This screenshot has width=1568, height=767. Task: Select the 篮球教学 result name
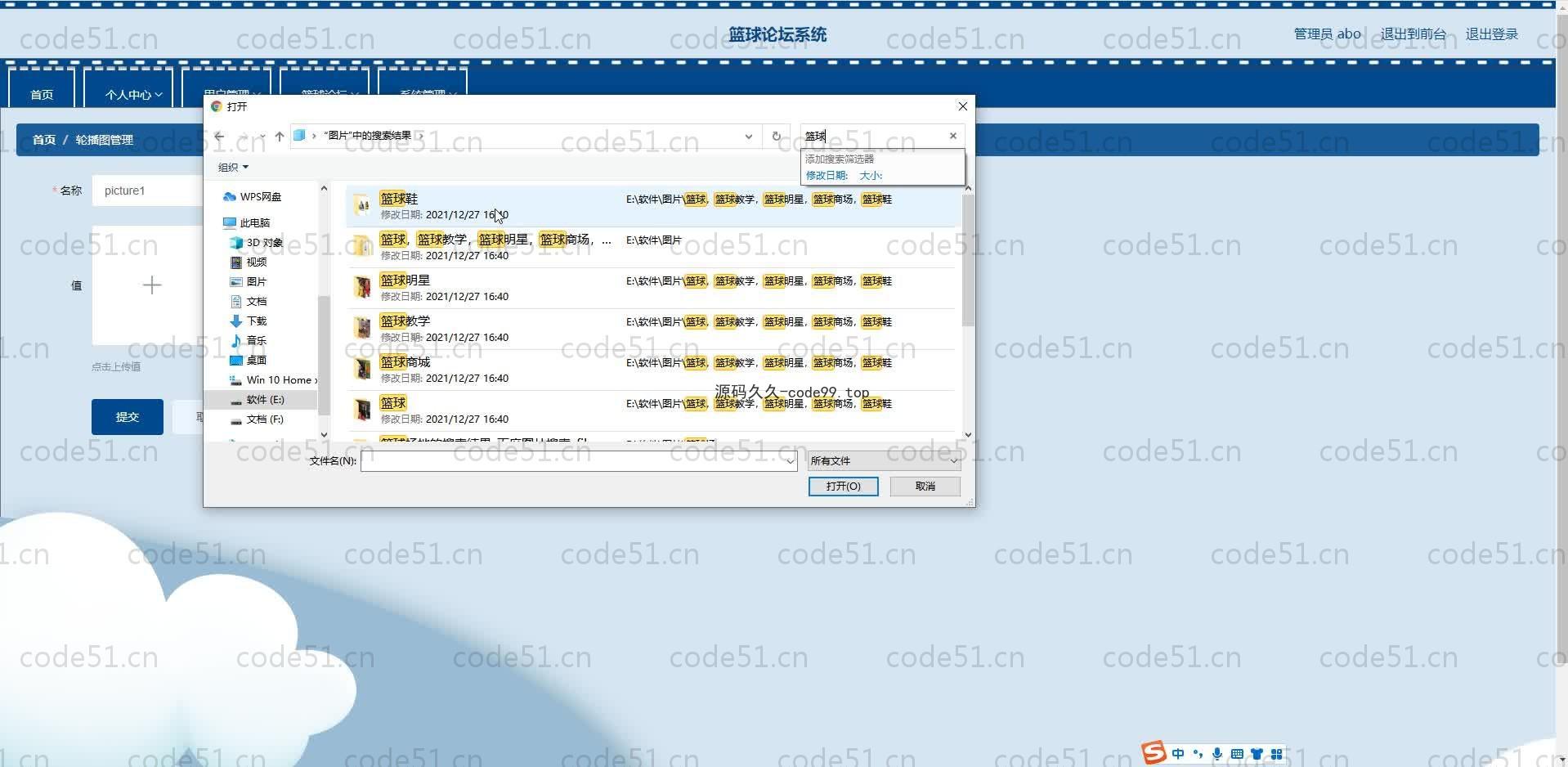pos(405,321)
